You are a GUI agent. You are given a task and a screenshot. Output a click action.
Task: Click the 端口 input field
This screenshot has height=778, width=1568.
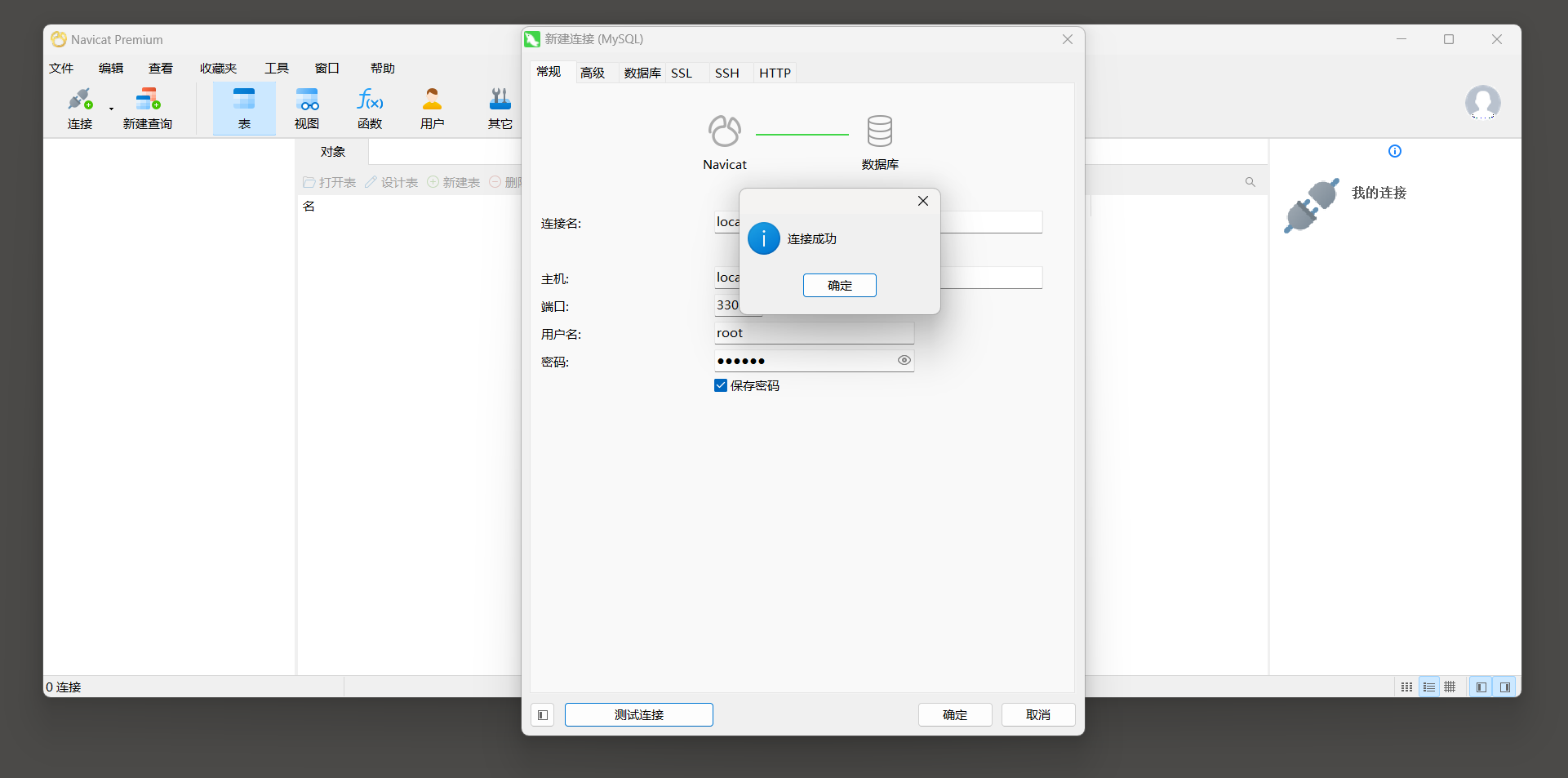[738, 305]
